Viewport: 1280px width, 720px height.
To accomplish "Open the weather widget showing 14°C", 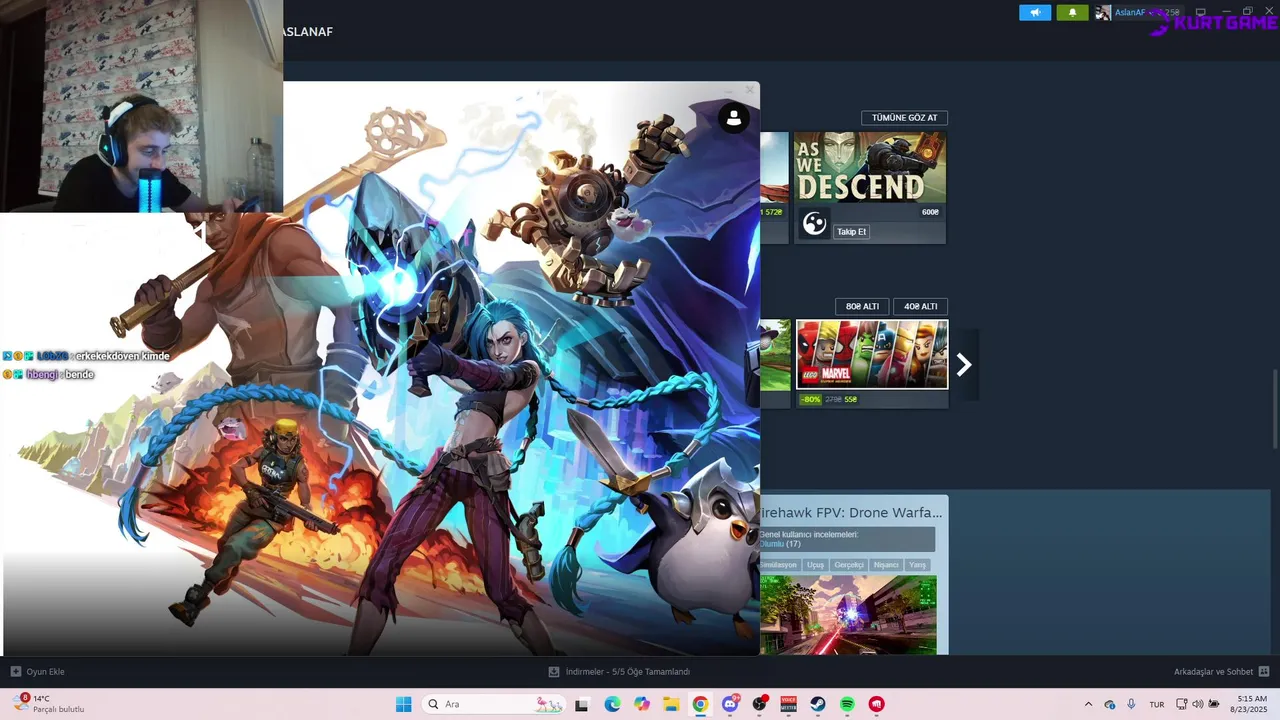I will pos(48,704).
